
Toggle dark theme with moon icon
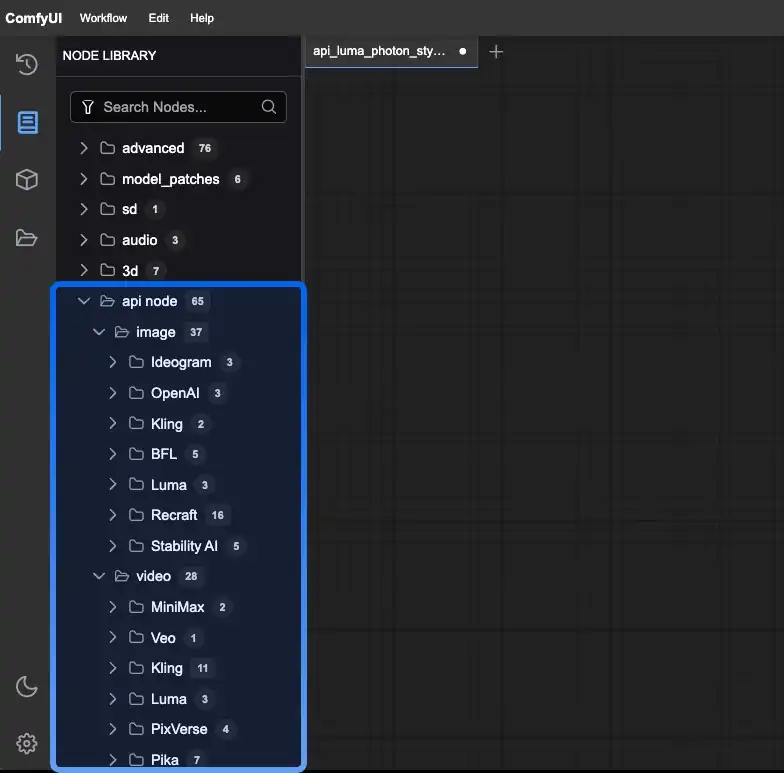click(x=27, y=686)
